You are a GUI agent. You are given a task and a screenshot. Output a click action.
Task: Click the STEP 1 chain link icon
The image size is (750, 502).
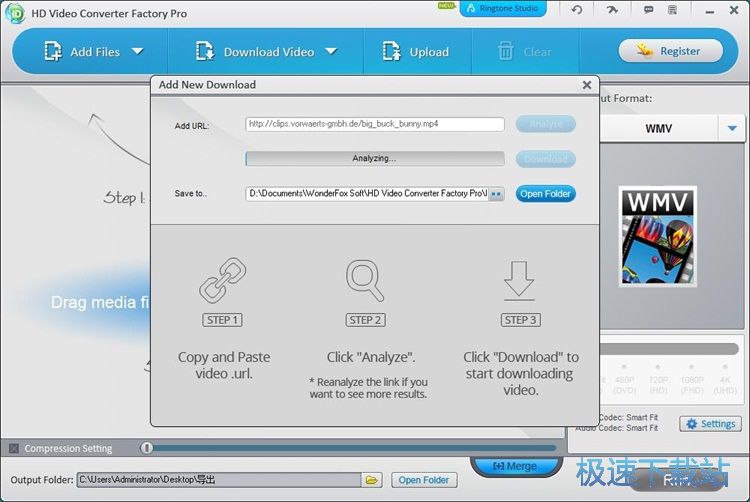point(222,280)
